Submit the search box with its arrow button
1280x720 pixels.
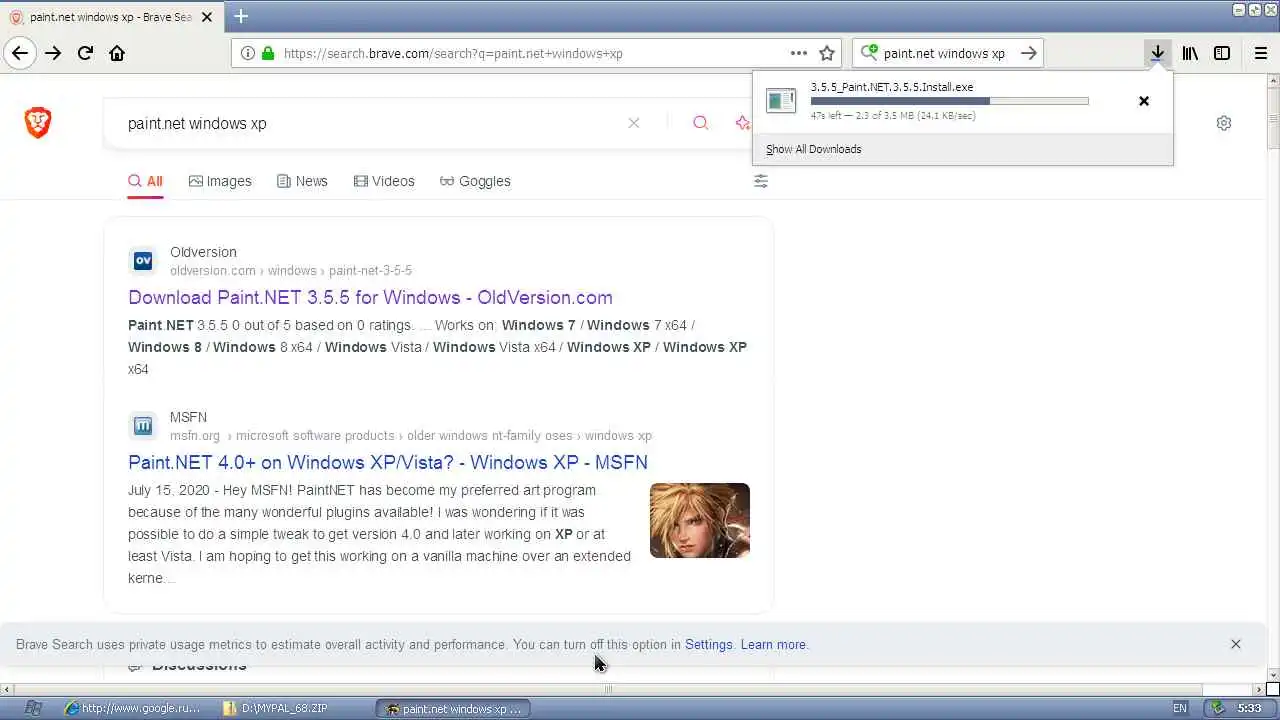(x=1028, y=53)
